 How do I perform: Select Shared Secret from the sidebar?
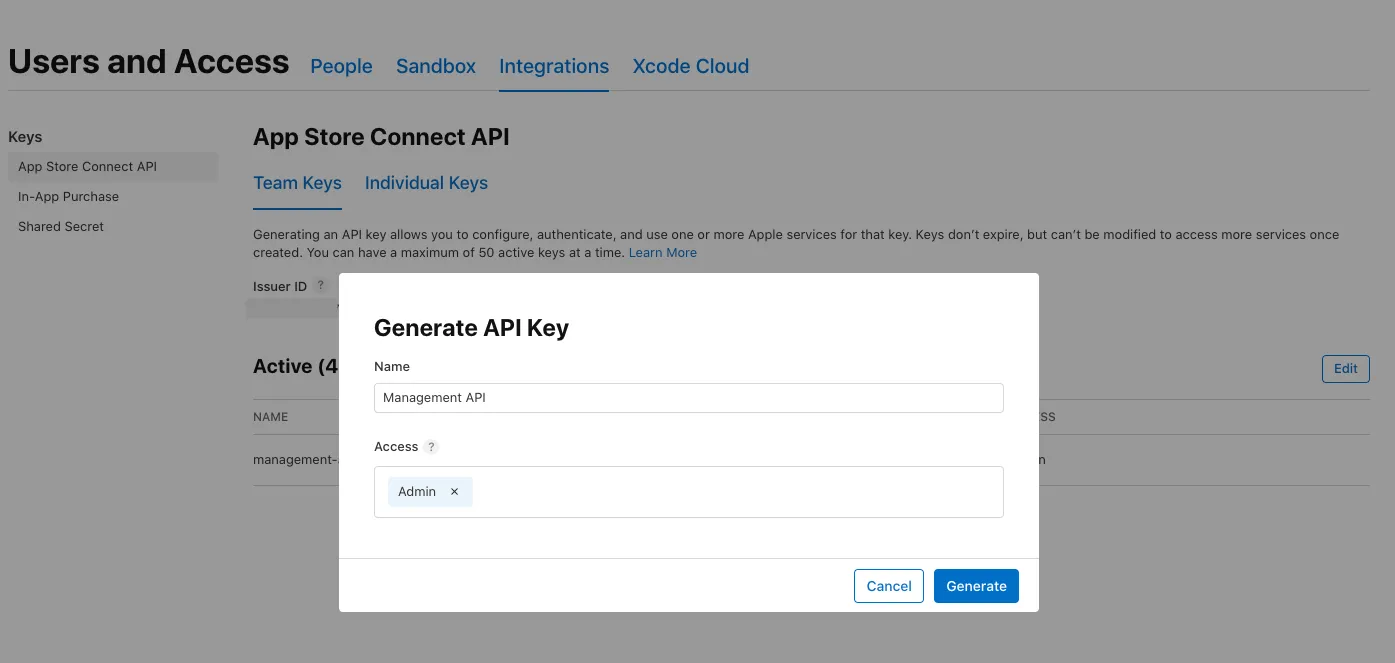click(60, 226)
